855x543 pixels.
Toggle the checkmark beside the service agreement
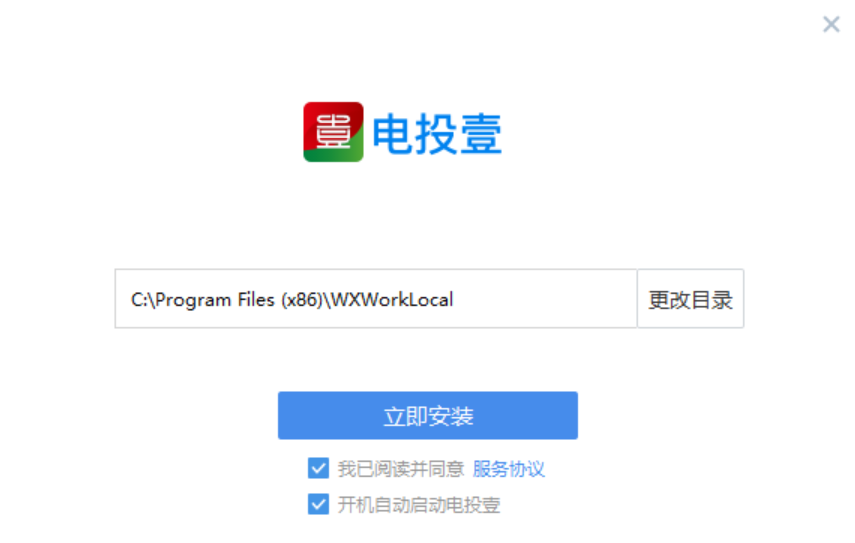click(318, 469)
